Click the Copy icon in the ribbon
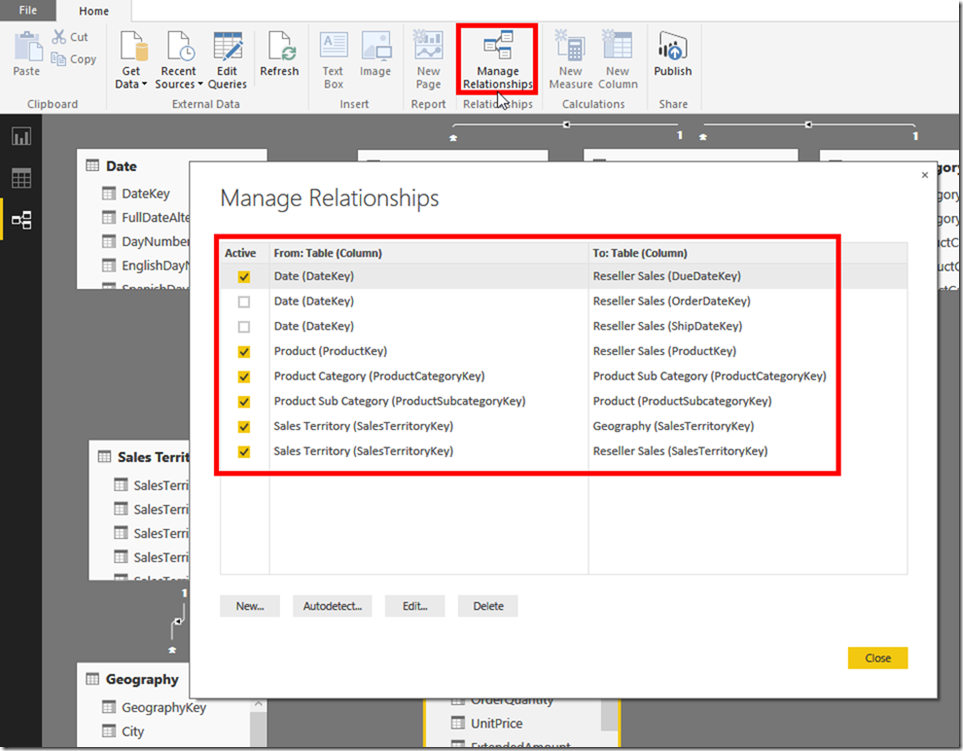963x751 pixels. (74, 59)
